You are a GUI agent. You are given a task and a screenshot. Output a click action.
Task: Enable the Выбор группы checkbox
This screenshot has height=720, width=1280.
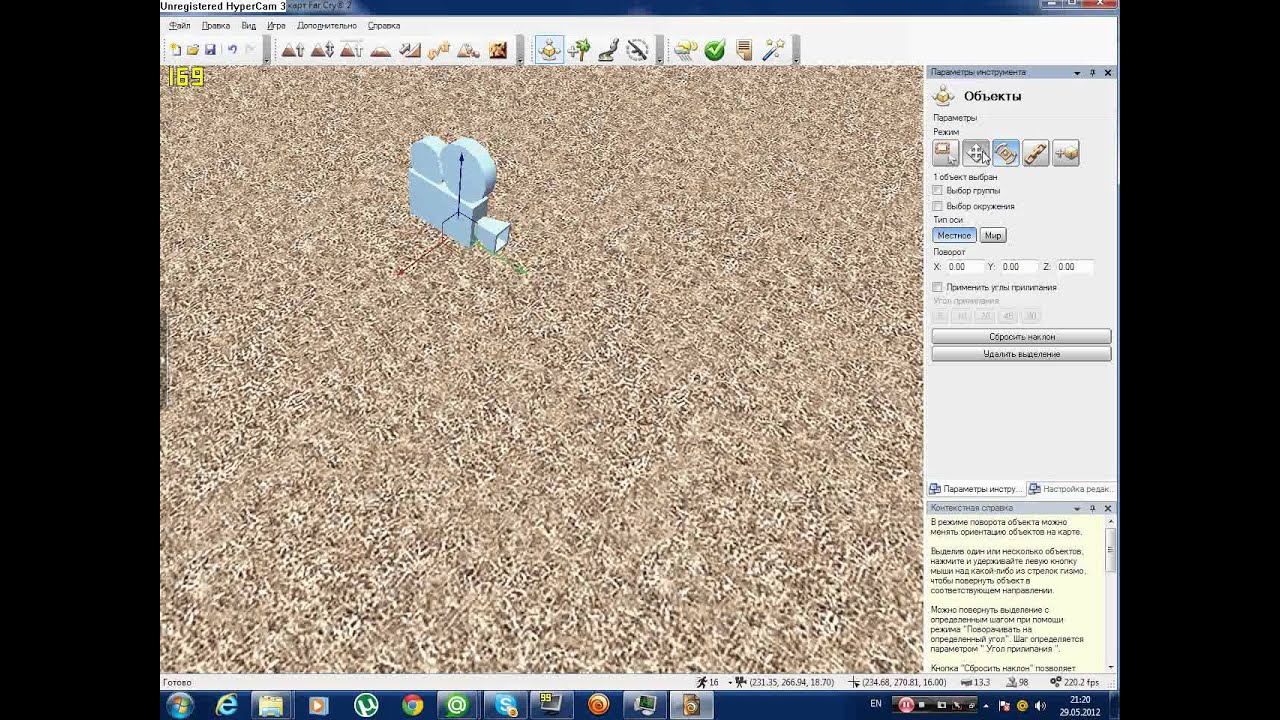coord(938,190)
